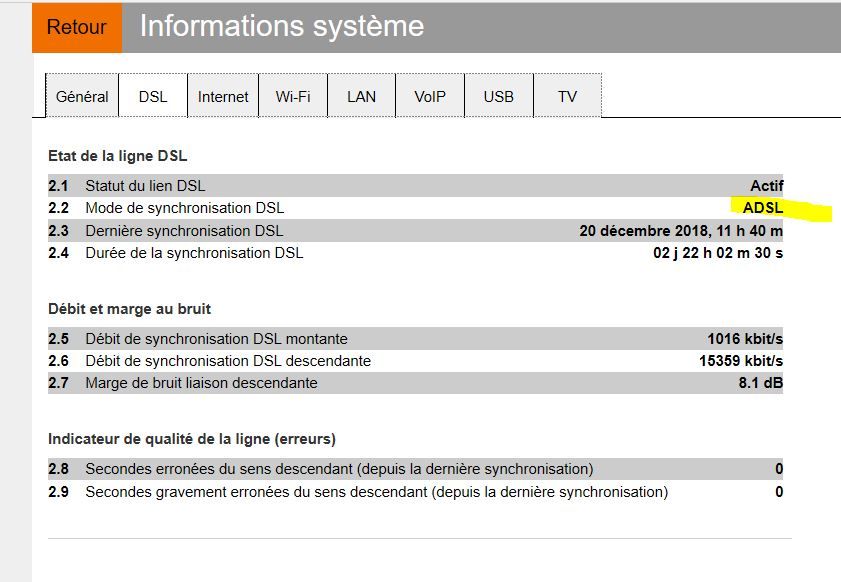Viewport: 841px width, 582px height.
Task: Click the Mode de synchronisation DSL label
Action: 184,208
